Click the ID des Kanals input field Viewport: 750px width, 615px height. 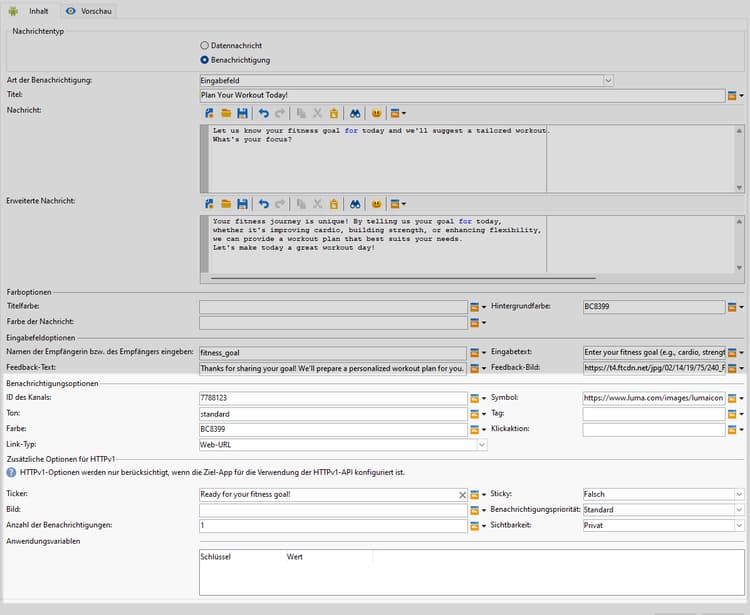click(332, 398)
